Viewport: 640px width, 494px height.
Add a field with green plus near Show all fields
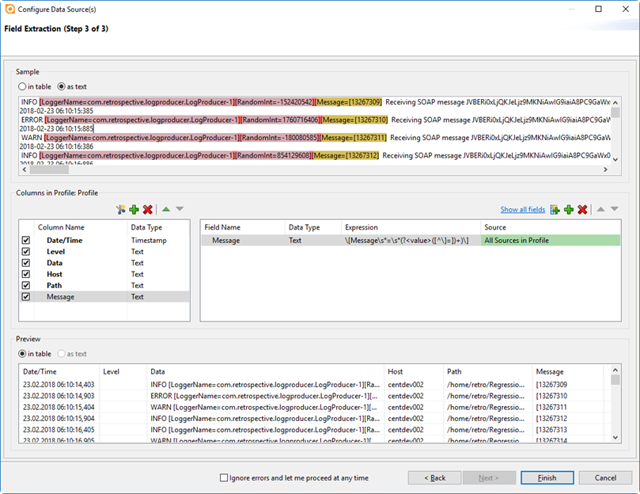pyautogui.click(x=569, y=209)
